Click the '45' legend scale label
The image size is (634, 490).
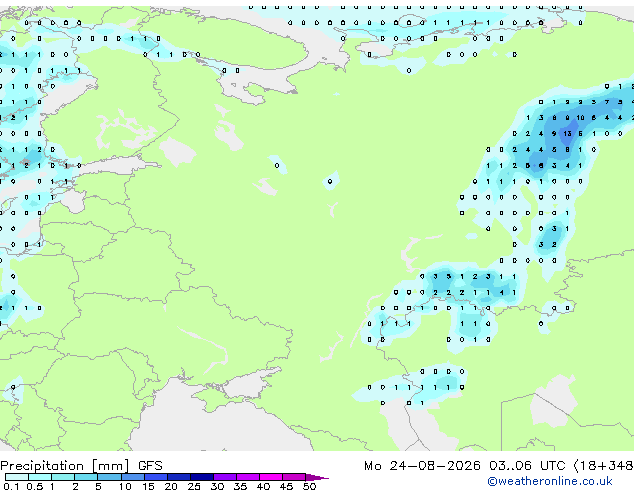[286, 486]
